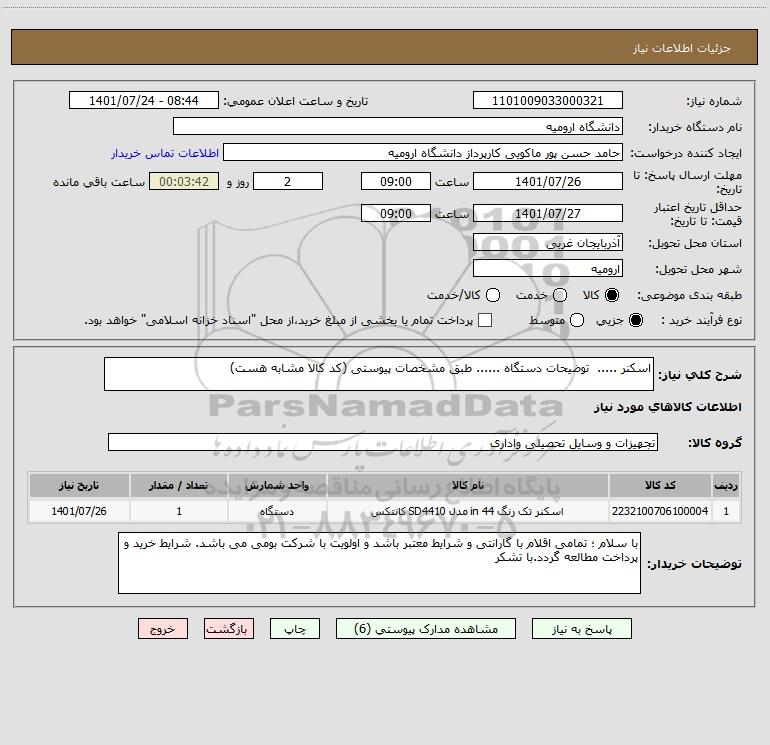Click price validity hour 09:00 field
The image size is (770, 745).
396,213
